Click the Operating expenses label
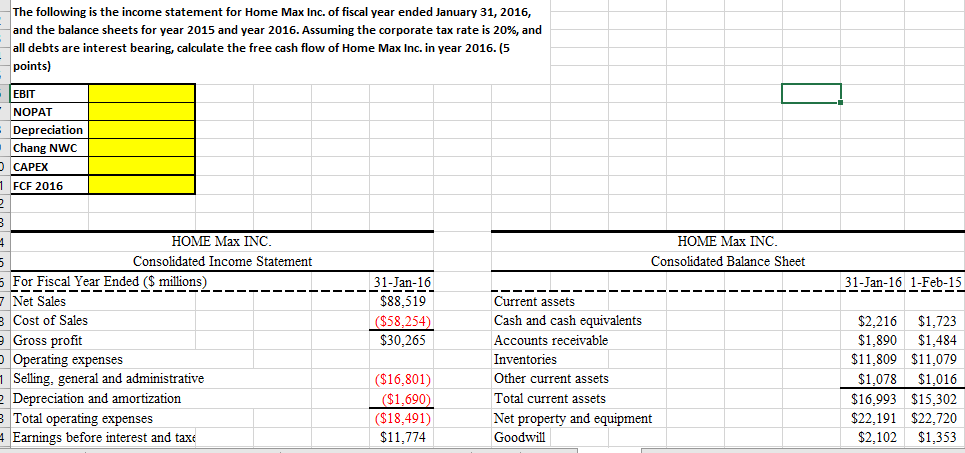Screen dimensions: 965x453 (68, 359)
